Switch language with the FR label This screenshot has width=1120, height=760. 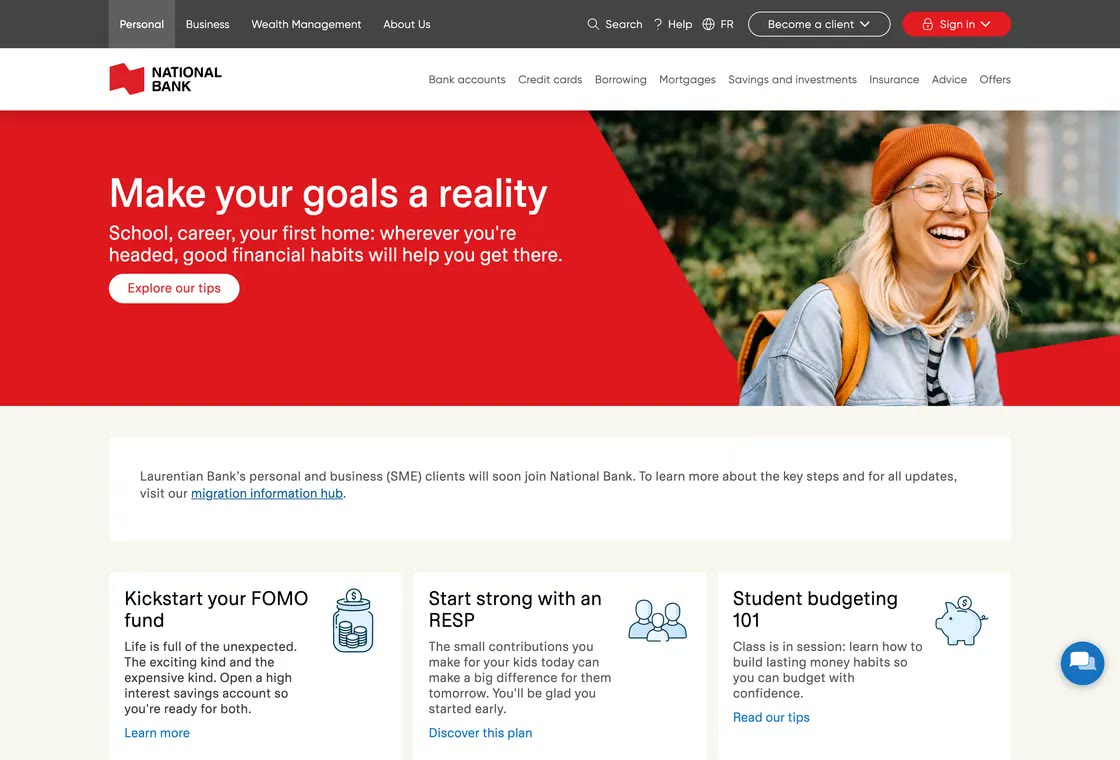[x=726, y=24]
